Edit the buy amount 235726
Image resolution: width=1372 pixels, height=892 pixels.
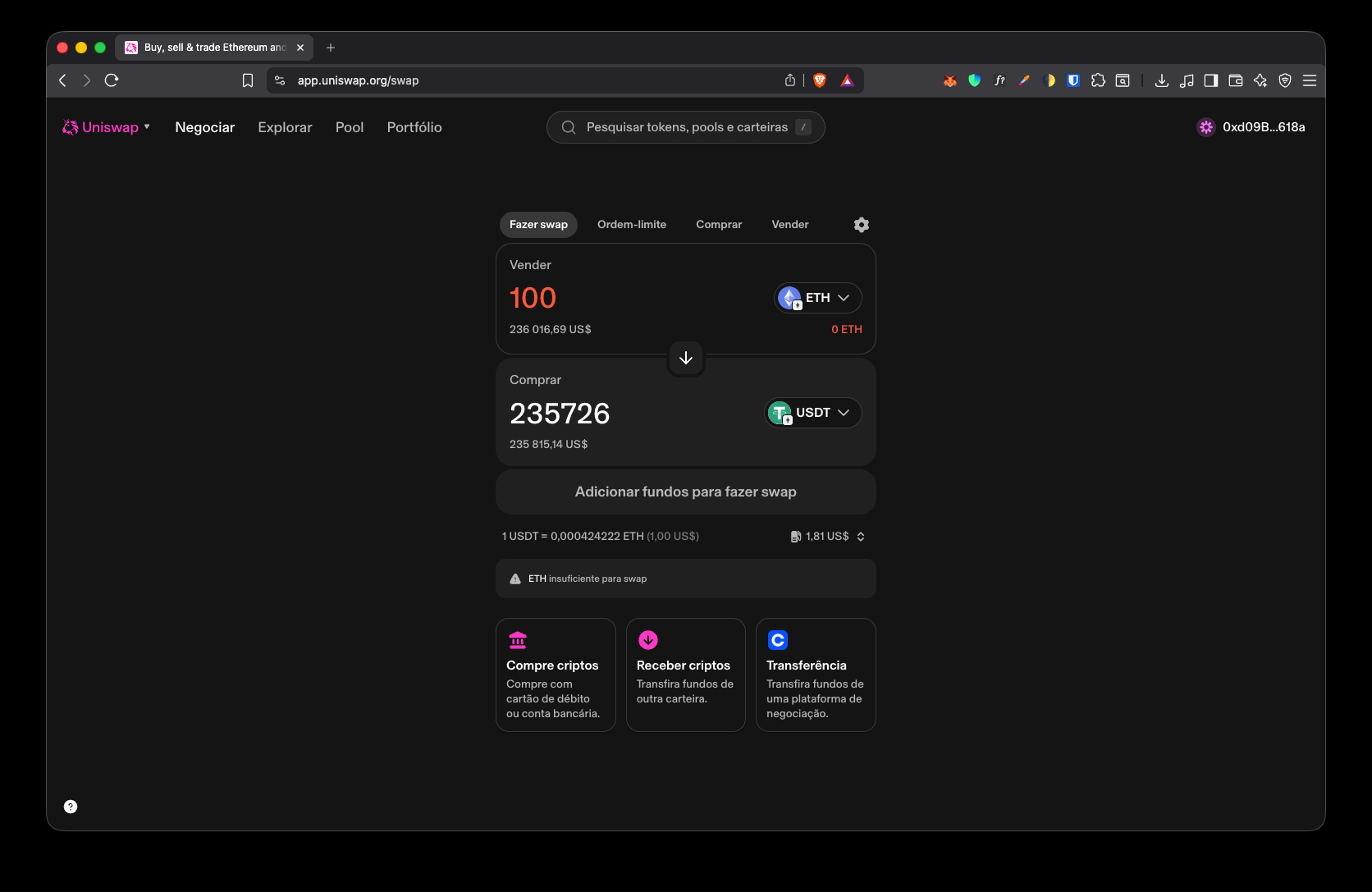[x=560, y=414]
